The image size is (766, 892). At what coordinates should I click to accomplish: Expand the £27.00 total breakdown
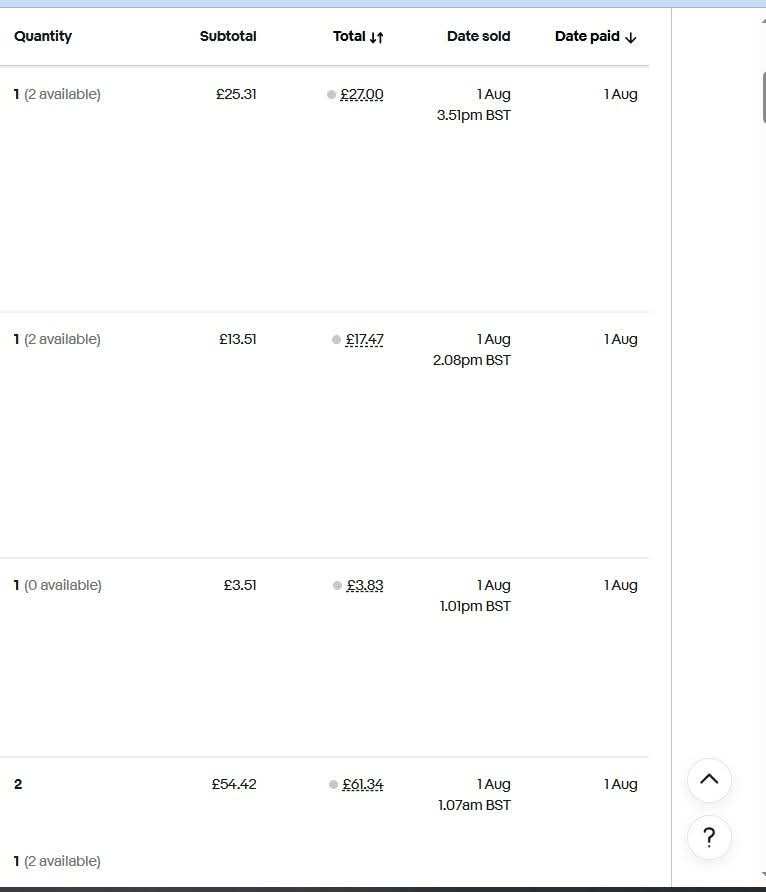pos(361,95)
